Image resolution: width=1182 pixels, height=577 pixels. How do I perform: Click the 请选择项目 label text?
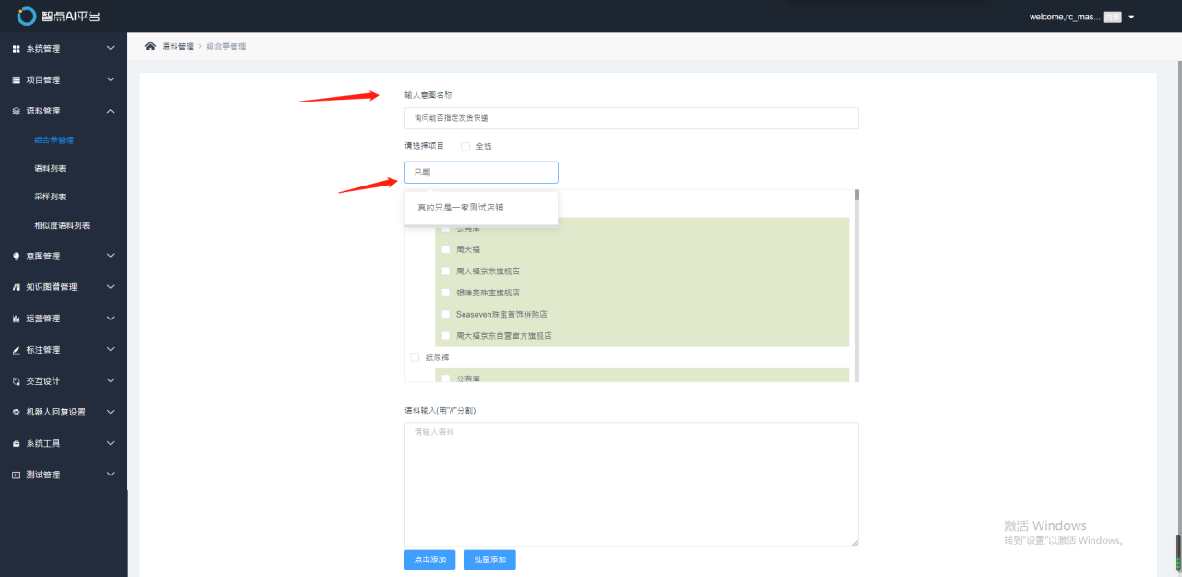coord(424,146)
